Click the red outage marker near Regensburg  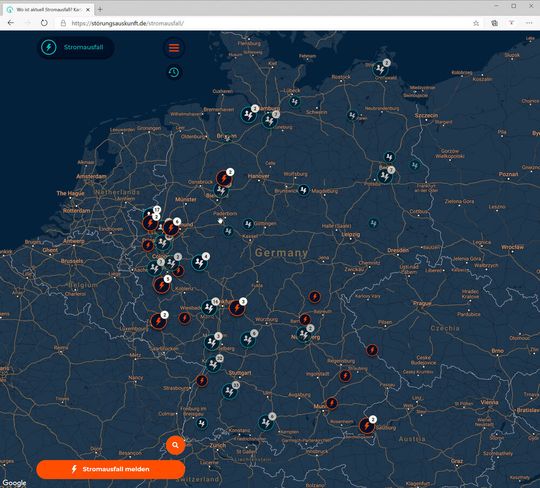coord(345,376)
